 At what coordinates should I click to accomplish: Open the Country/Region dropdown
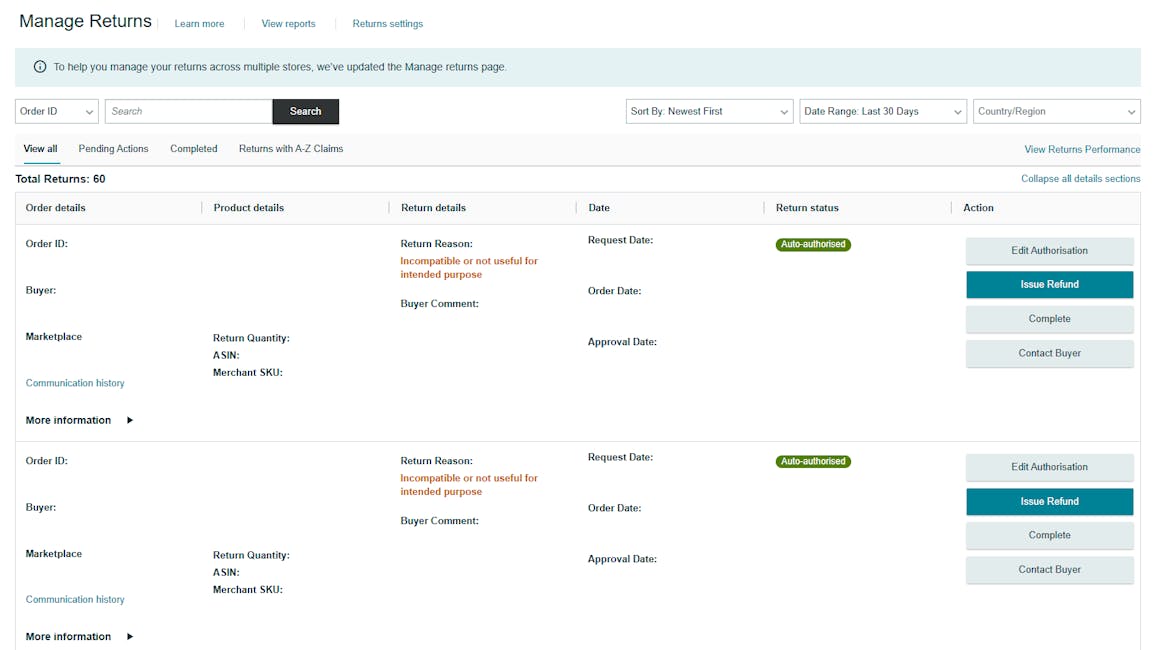point(1056,112)
